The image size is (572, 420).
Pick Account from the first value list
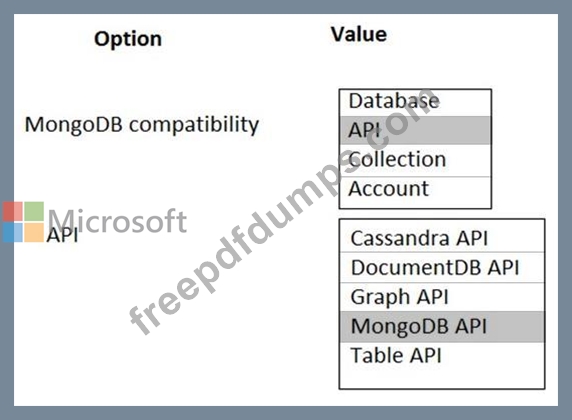(415, 192)
